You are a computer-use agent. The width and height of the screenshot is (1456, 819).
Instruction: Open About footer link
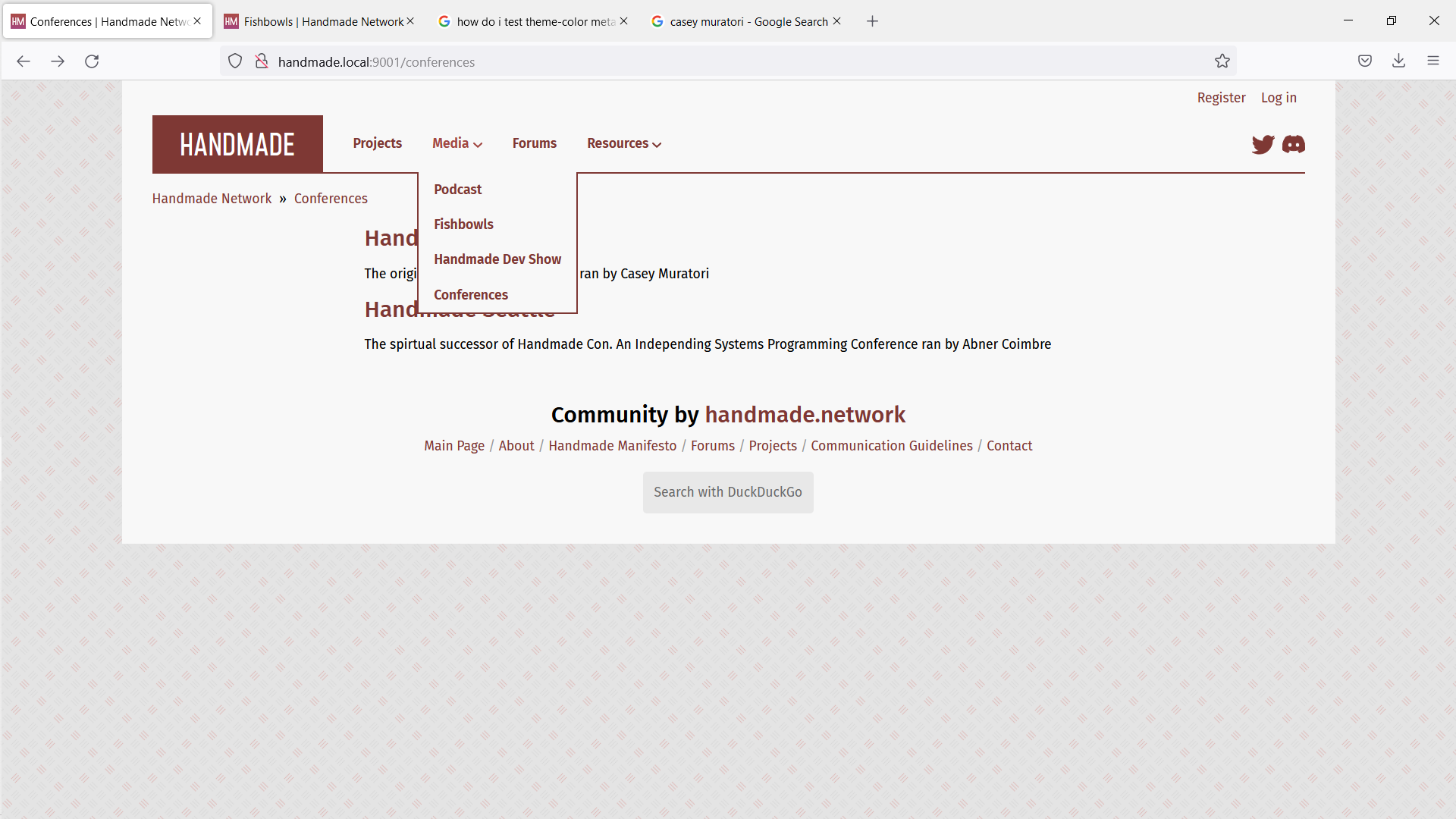(x=516, y=446)
